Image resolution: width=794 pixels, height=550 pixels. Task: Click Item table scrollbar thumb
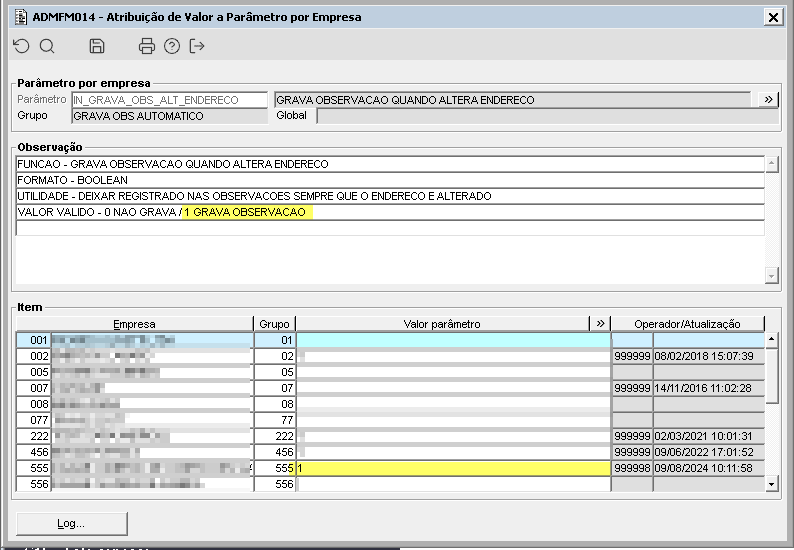click(x=771, y=376)
